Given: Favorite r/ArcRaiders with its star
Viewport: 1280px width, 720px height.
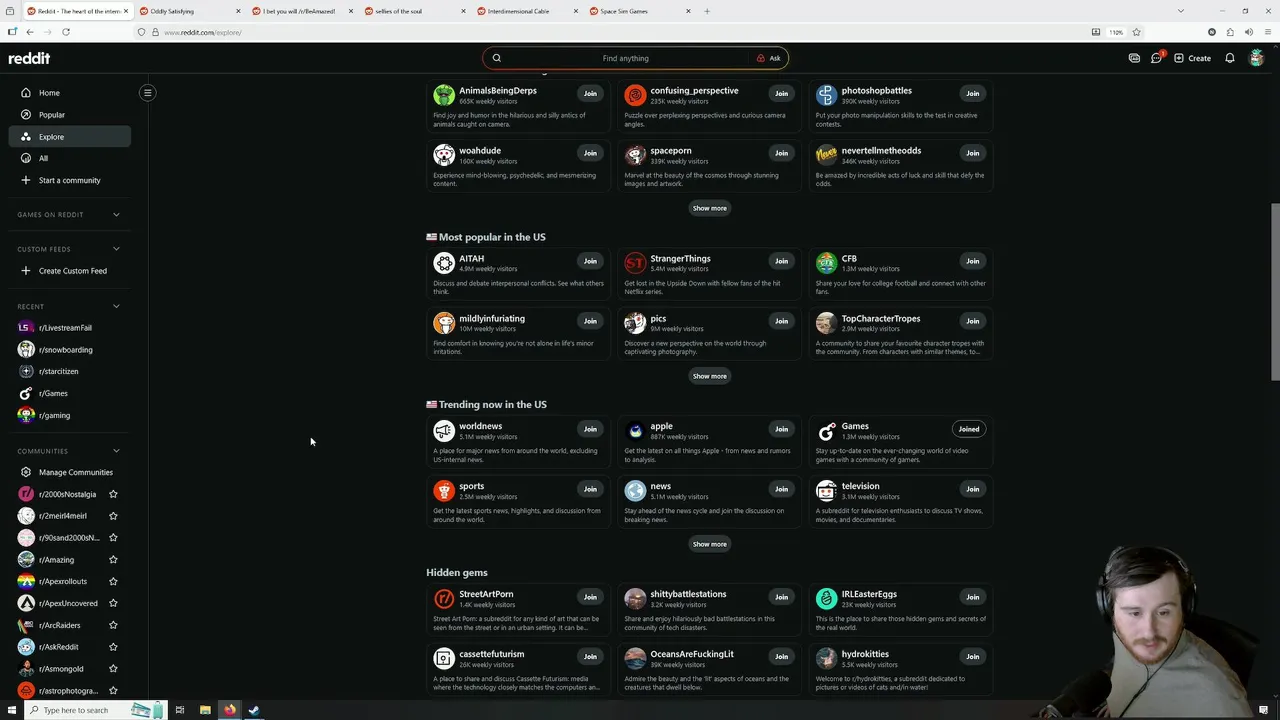Looking at the screenshot, I should pos(113,625).
